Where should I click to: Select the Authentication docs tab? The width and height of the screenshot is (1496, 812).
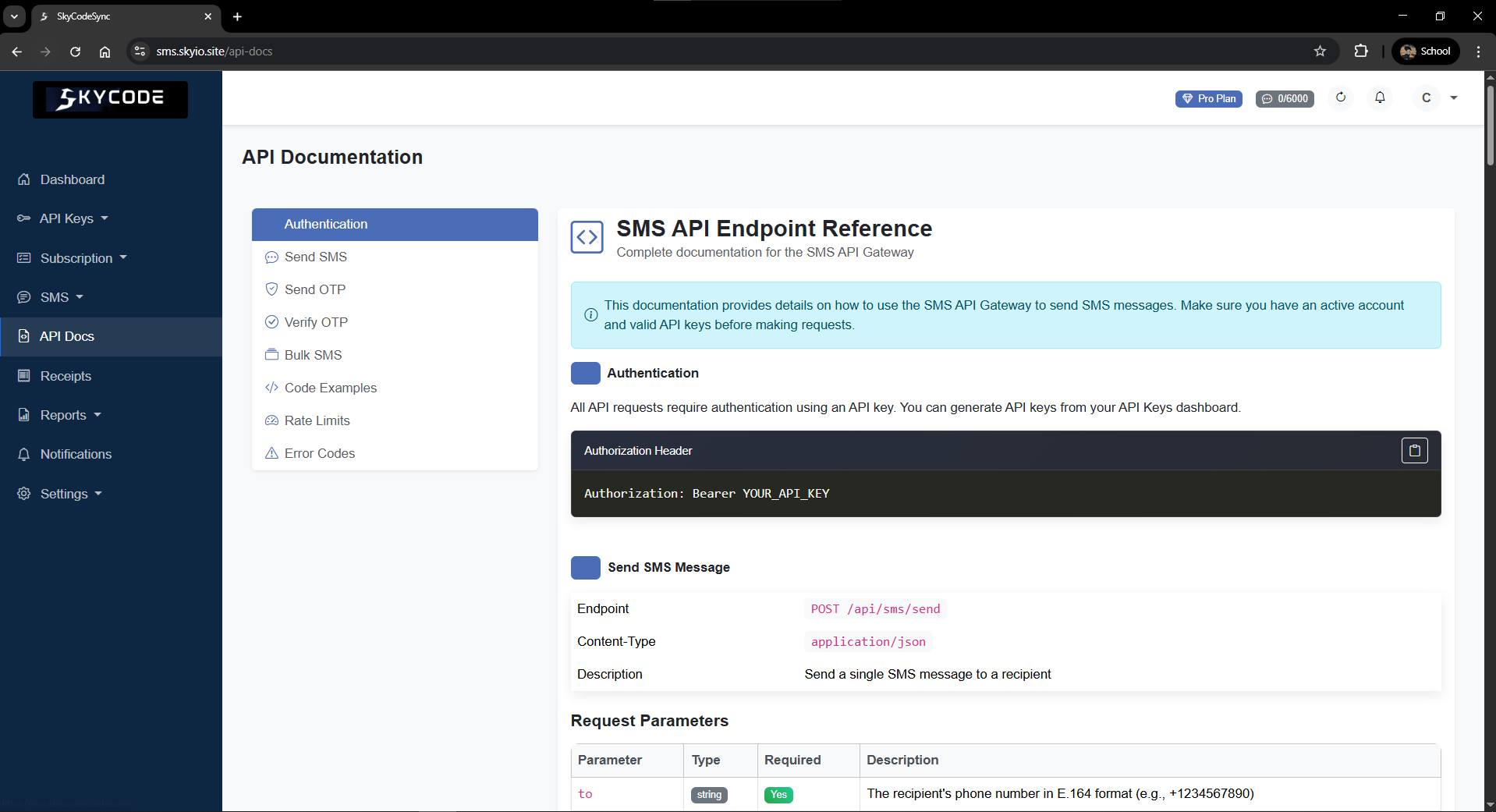[395, 224]
